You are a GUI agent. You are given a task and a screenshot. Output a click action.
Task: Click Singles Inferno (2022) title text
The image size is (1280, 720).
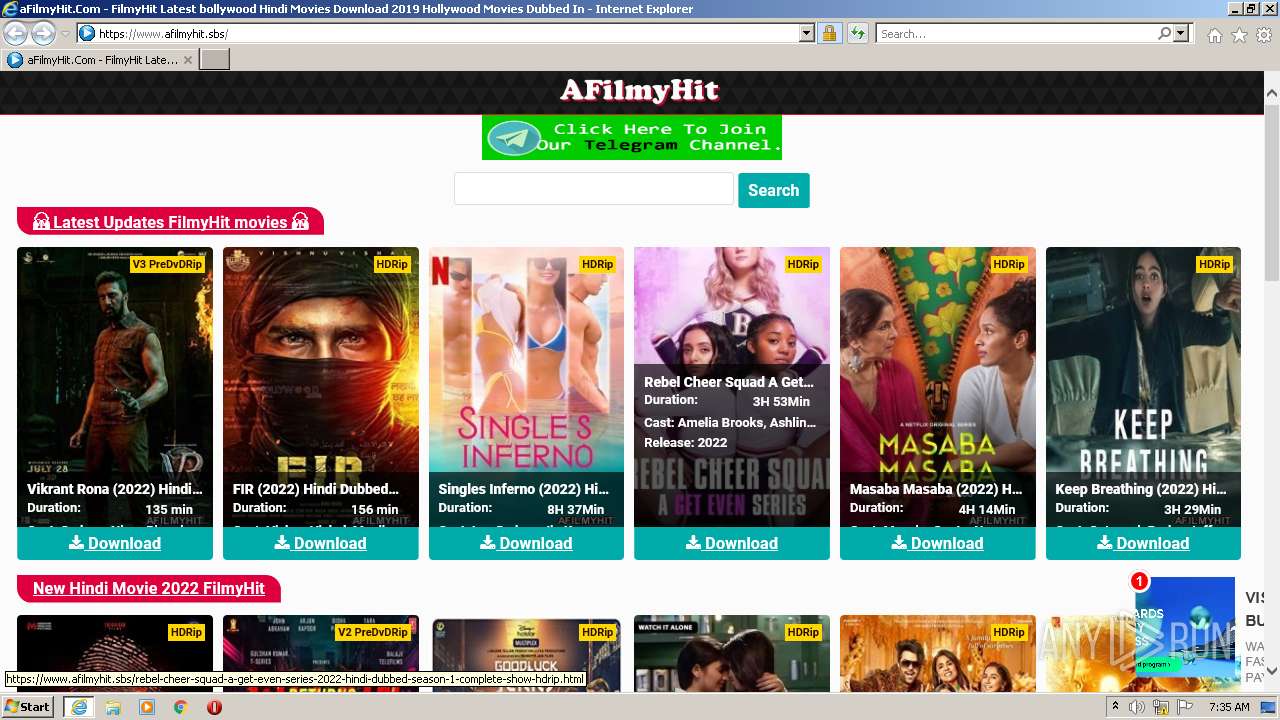click(x=524, y=489)
